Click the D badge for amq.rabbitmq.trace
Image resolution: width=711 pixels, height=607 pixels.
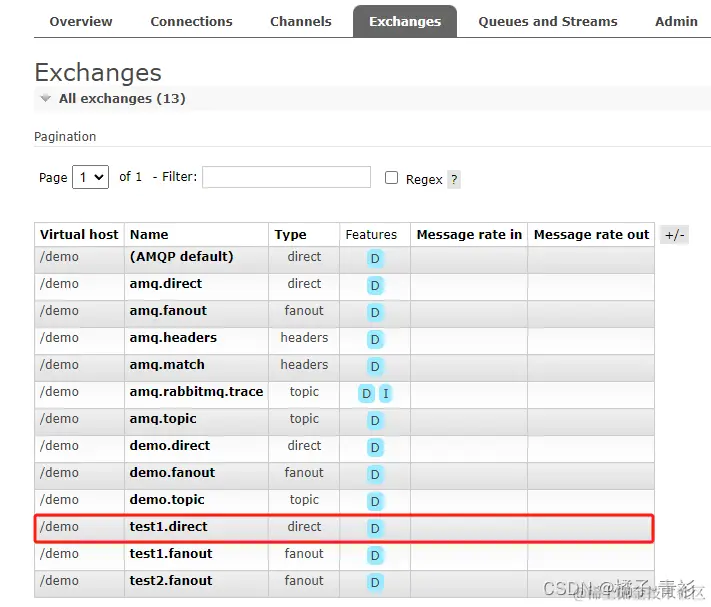pos(366,393)
